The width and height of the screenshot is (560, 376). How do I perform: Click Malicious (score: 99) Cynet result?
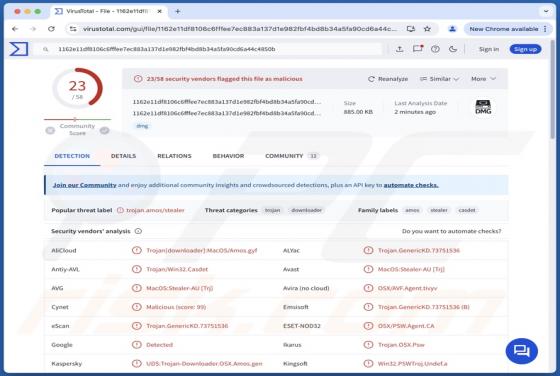pos(176,307)
